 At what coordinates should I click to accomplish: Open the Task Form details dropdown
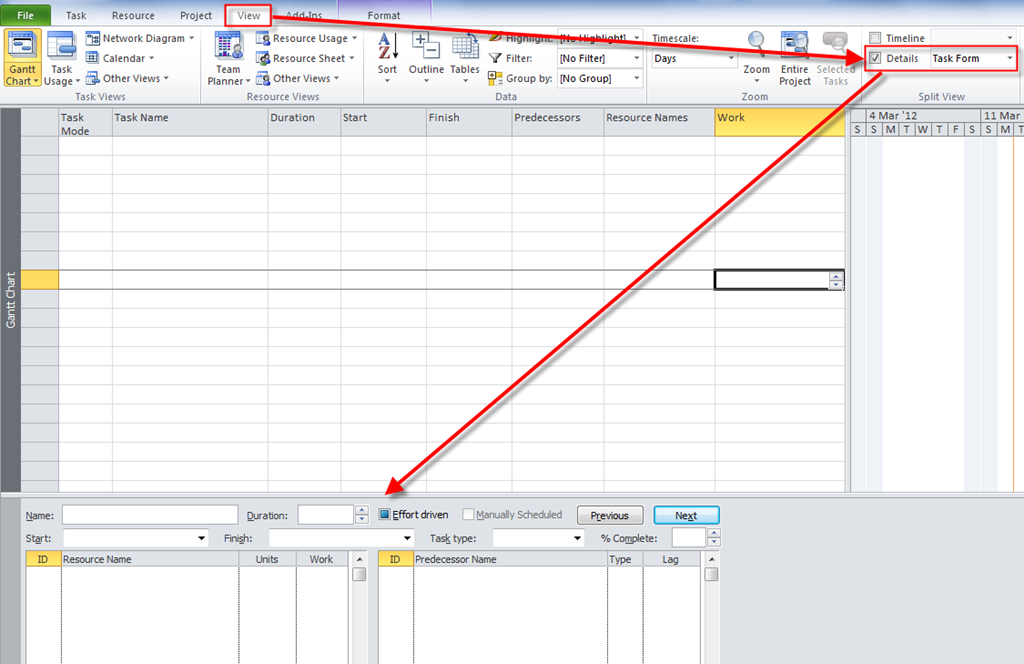click(x=1010, y=59)
